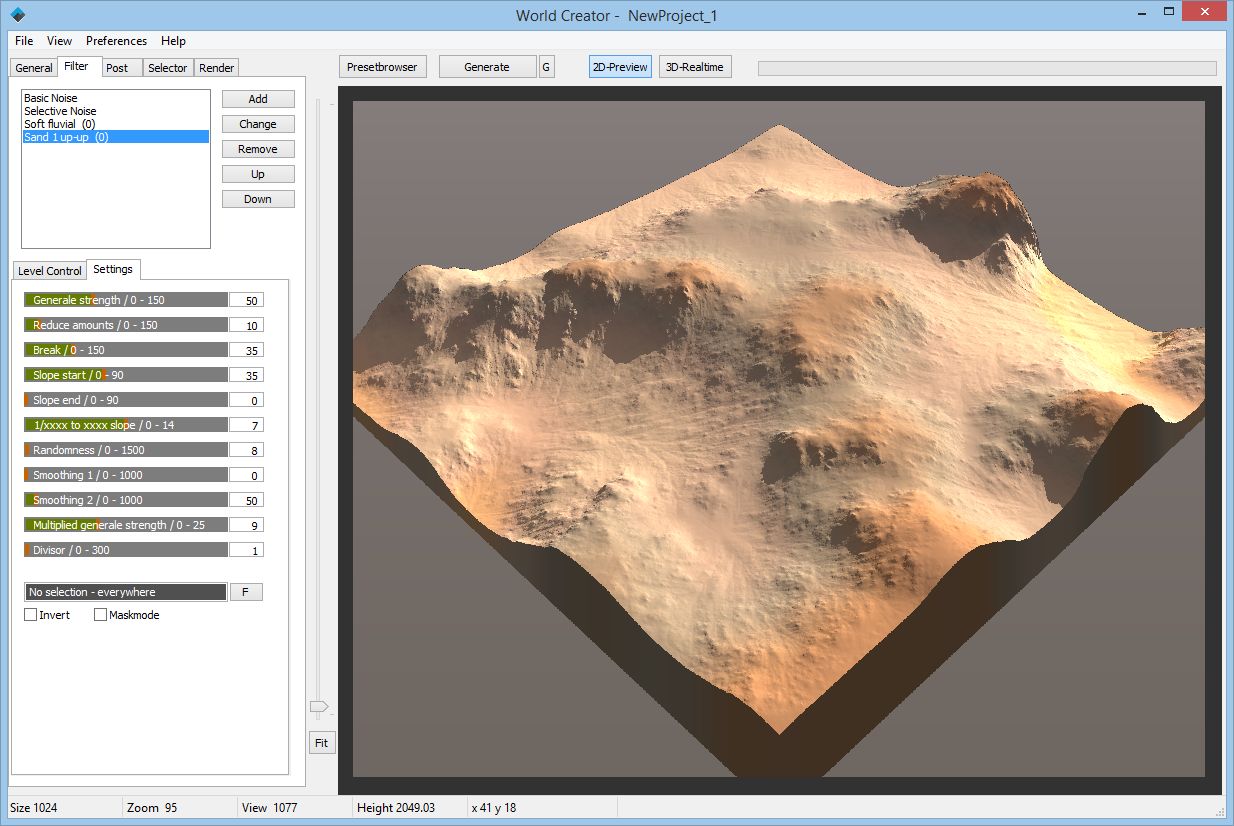Open the Render tab
The image size is (1234, 826).
click(216, 68)
